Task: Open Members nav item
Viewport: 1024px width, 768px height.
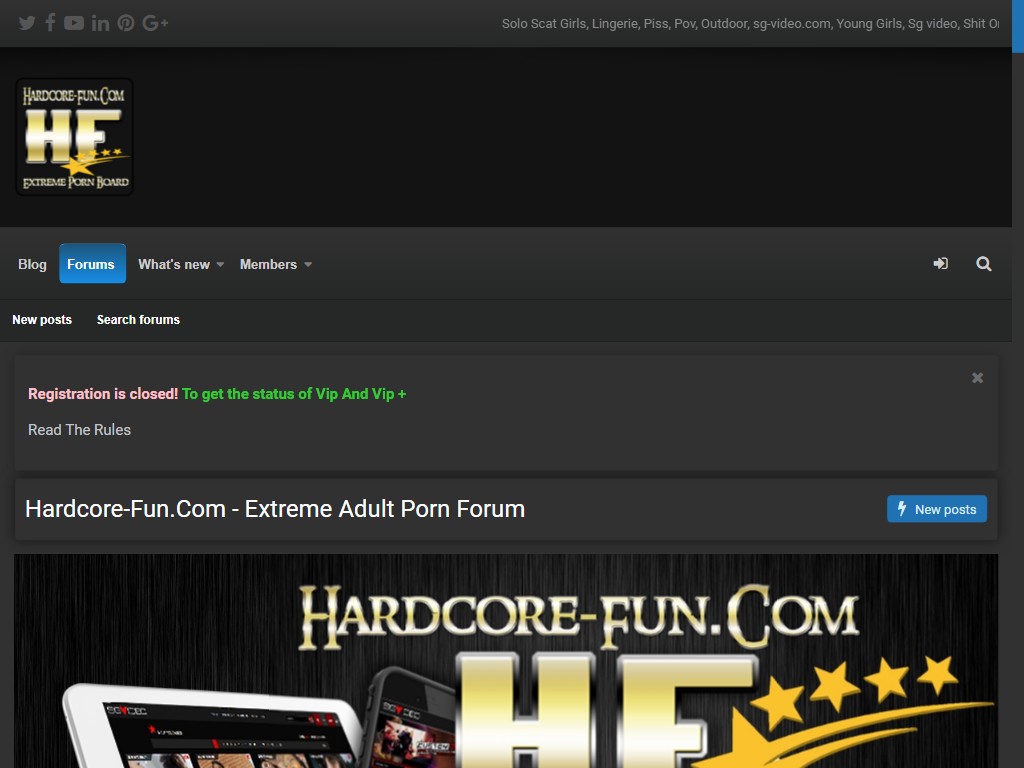Action: pyautogui.click(x=268, y=264)
